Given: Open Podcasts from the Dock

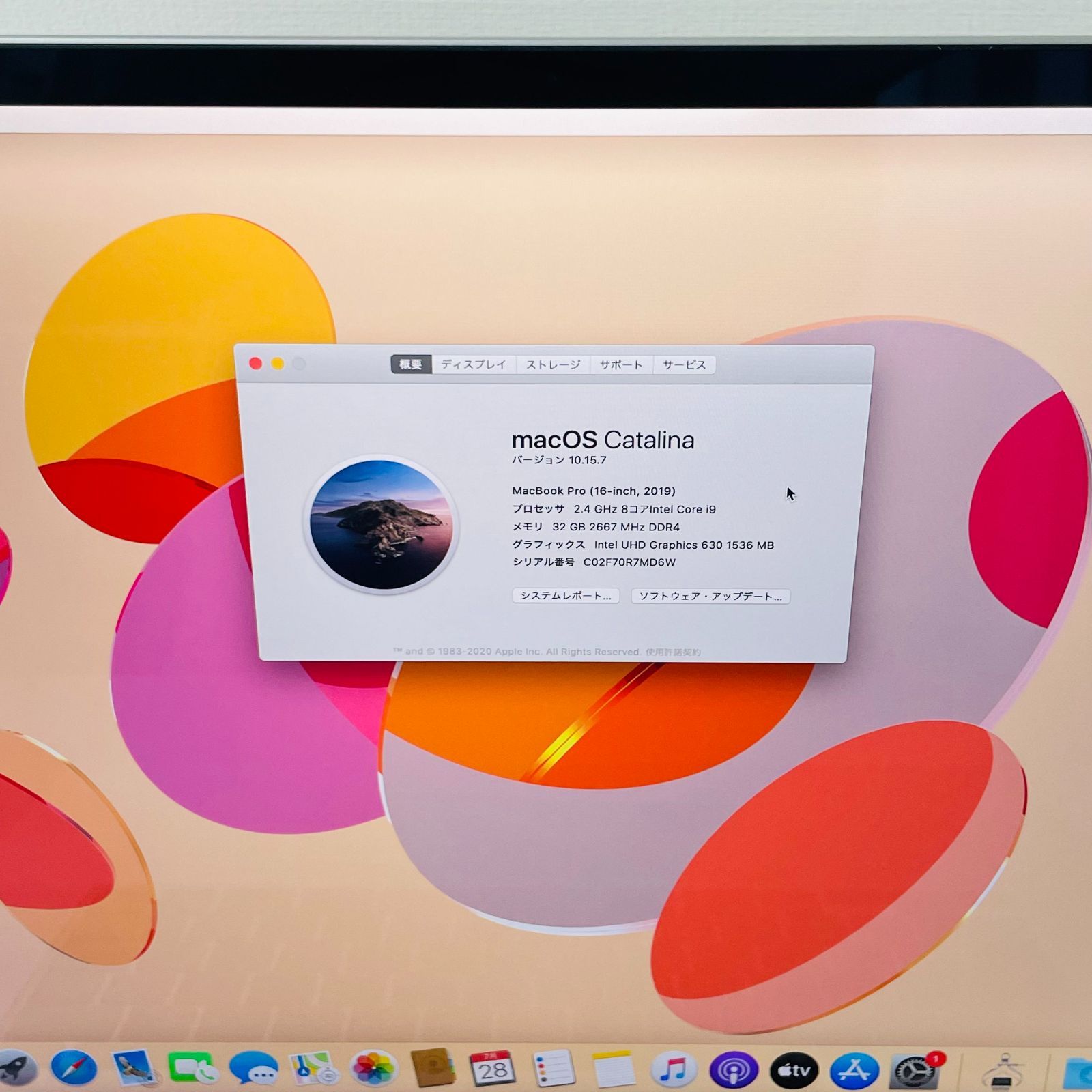Looking at the screenshot, I should pyautogui.click(x=734, y=1069).
